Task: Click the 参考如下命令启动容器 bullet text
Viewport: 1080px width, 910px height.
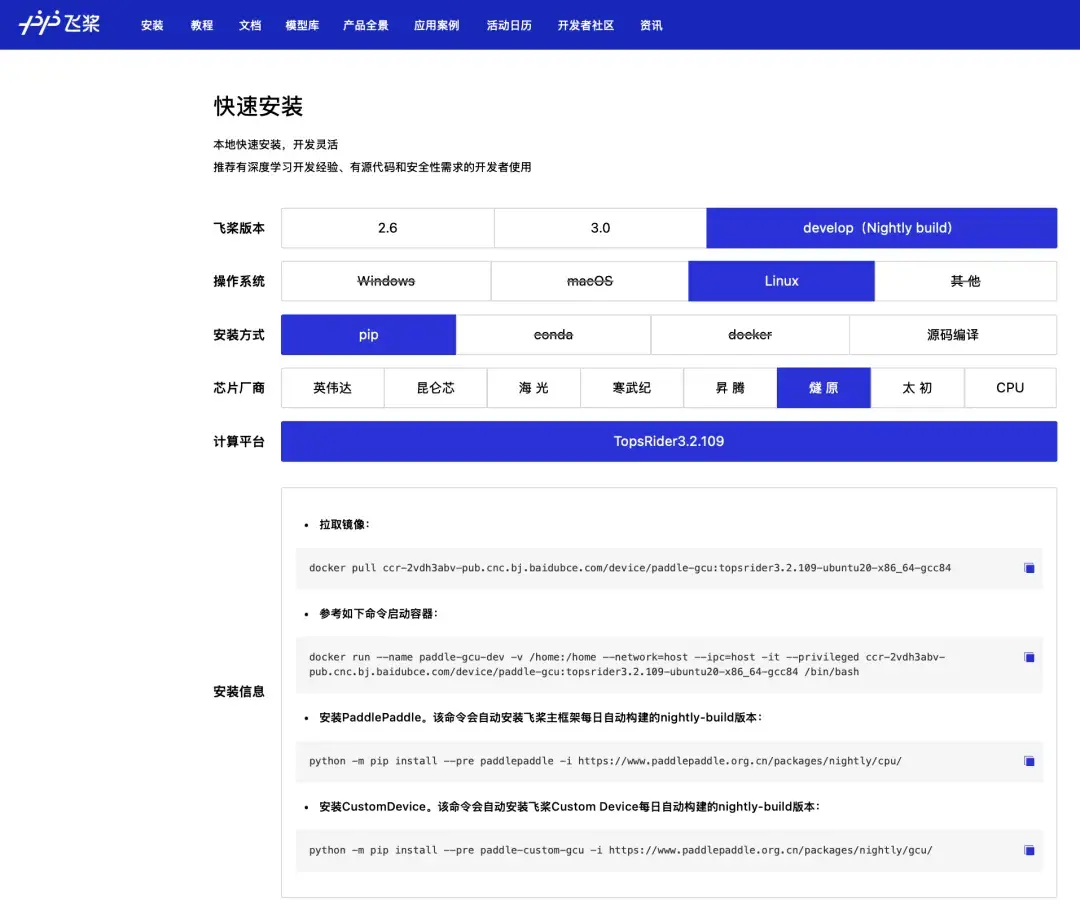Action: [x=378, y=614]
